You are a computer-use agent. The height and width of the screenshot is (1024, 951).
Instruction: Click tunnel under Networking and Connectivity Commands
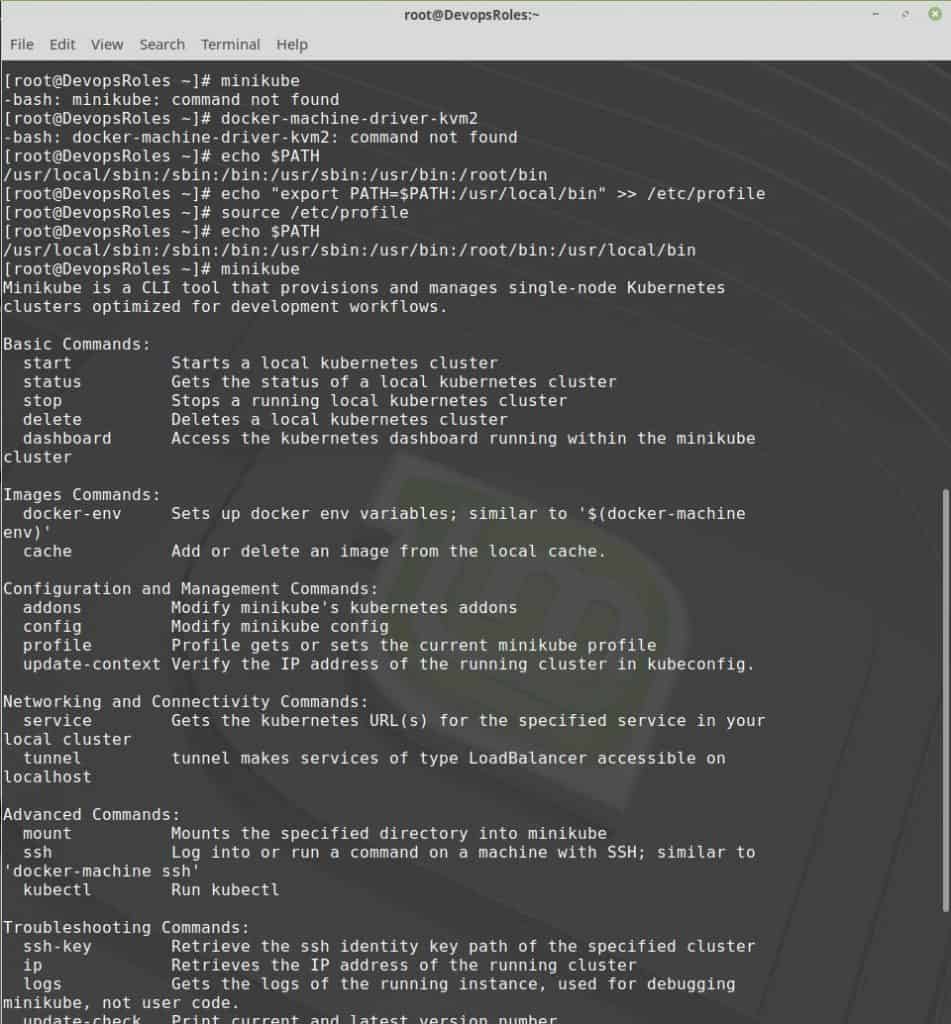pos(51,758)
